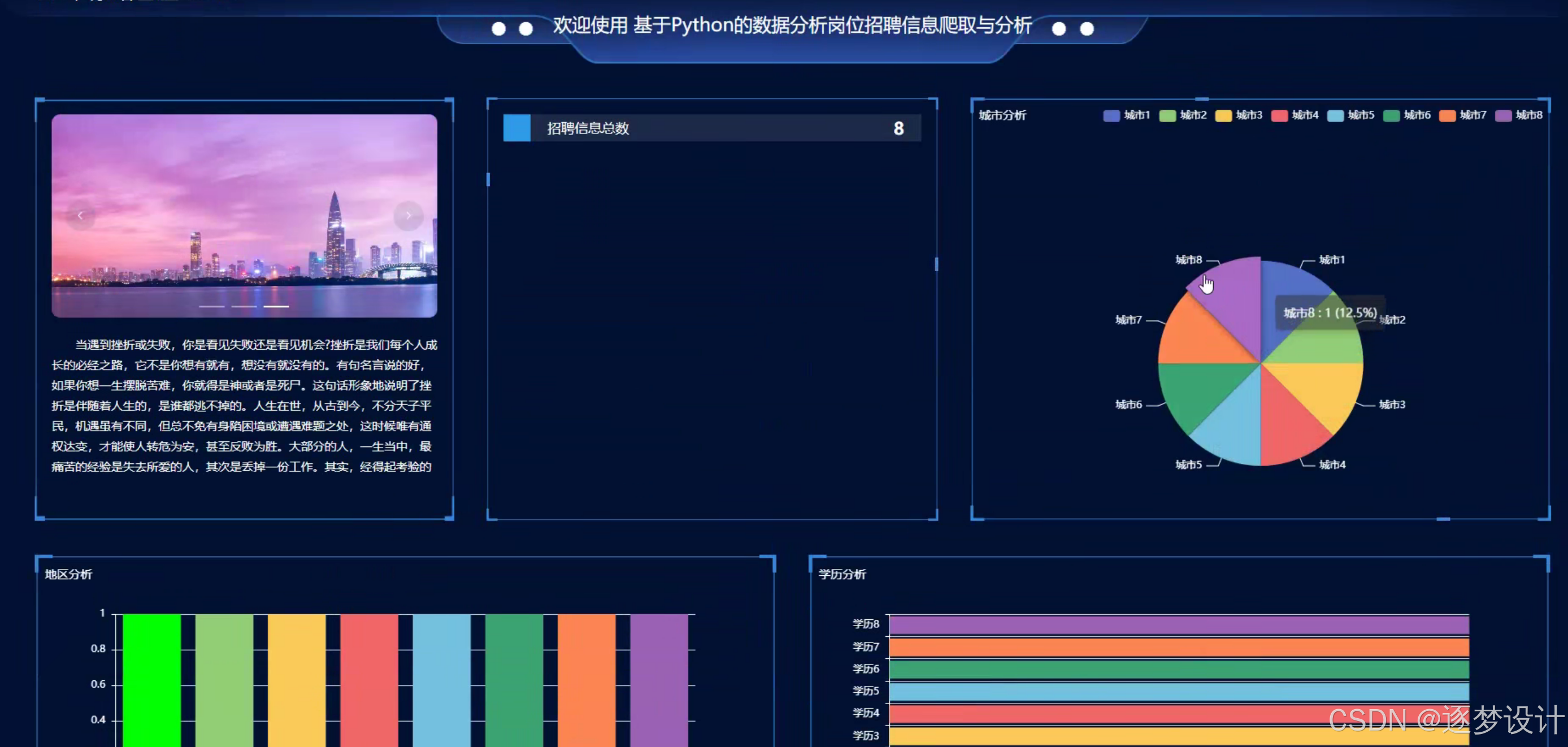Screen dimensions: 1568x747
Task: Click the orange bar in 地区分析
Action: 586,680
